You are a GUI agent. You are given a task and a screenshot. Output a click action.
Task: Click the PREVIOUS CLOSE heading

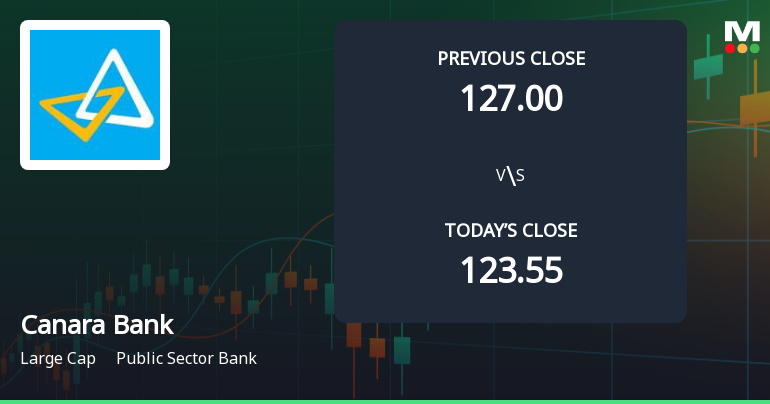pyautogui.click(x=511, y=58)
